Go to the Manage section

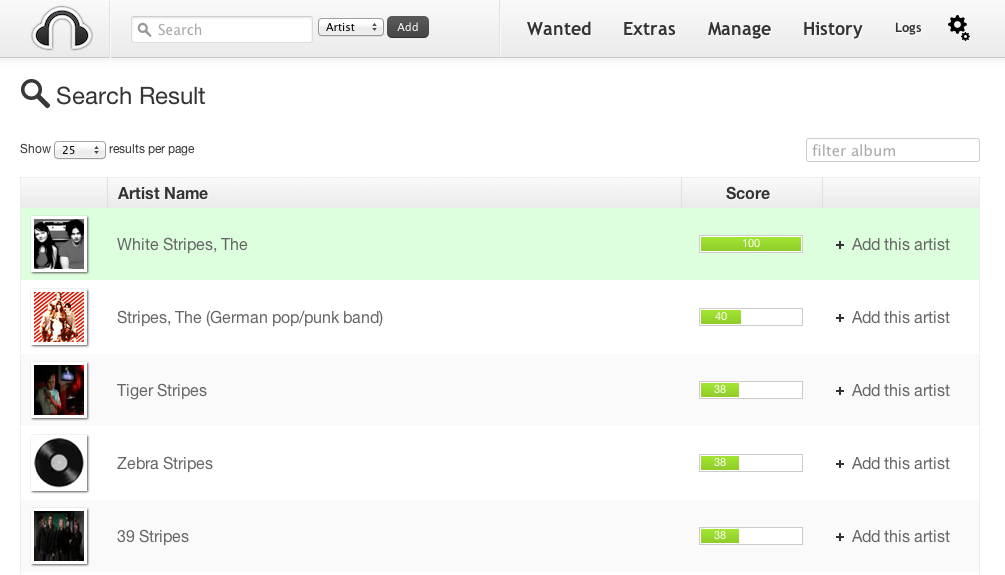point(739,29)
